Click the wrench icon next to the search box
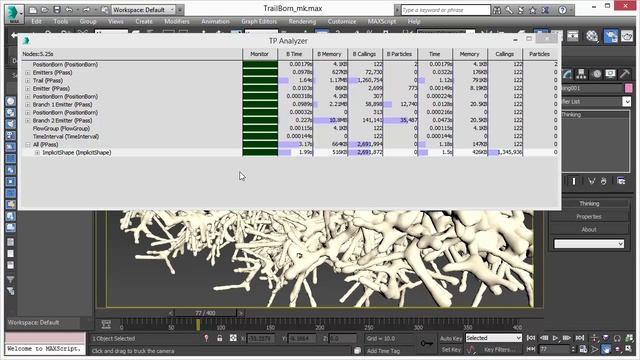Screen dimensions: 640x360 click(x=509, y=10)
